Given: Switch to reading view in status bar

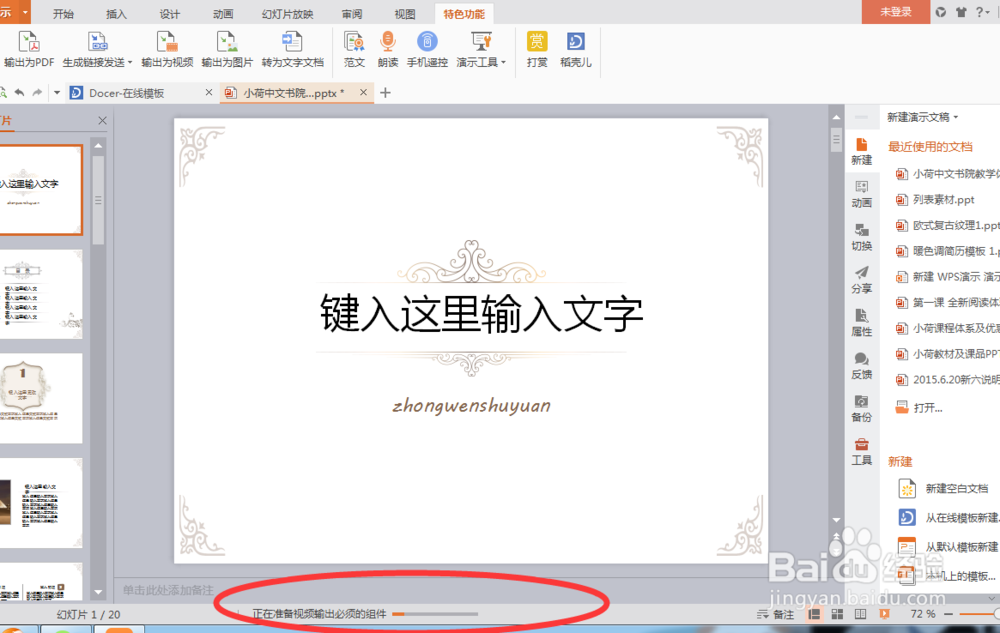Looking at the screenshot, I should (x=860, y=613).
